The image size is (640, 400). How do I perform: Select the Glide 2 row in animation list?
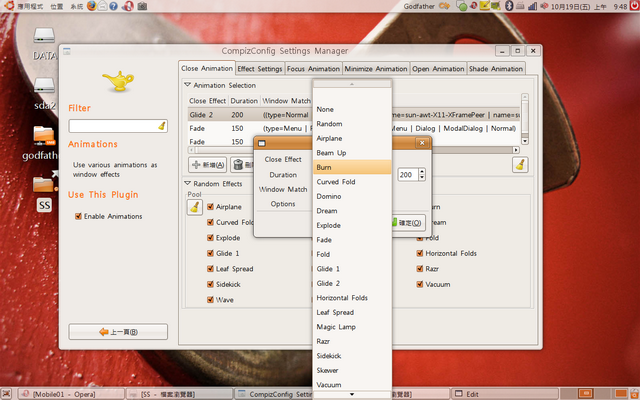tap(354, 115)
